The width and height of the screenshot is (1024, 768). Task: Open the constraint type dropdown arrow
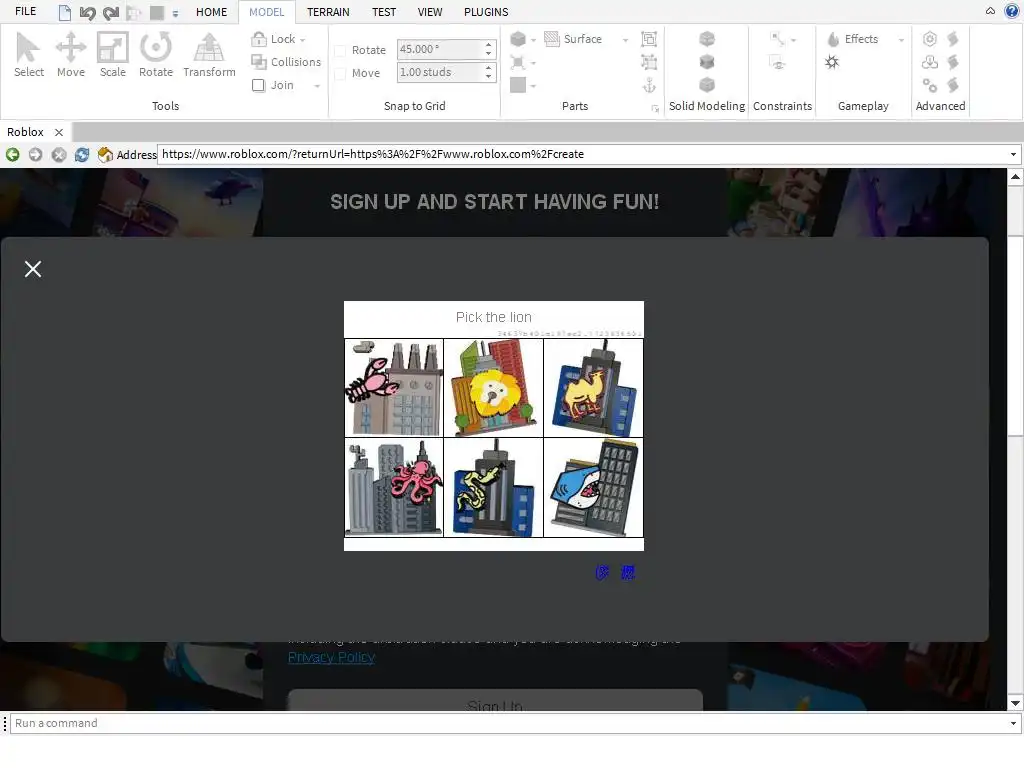tap(793, 40)
